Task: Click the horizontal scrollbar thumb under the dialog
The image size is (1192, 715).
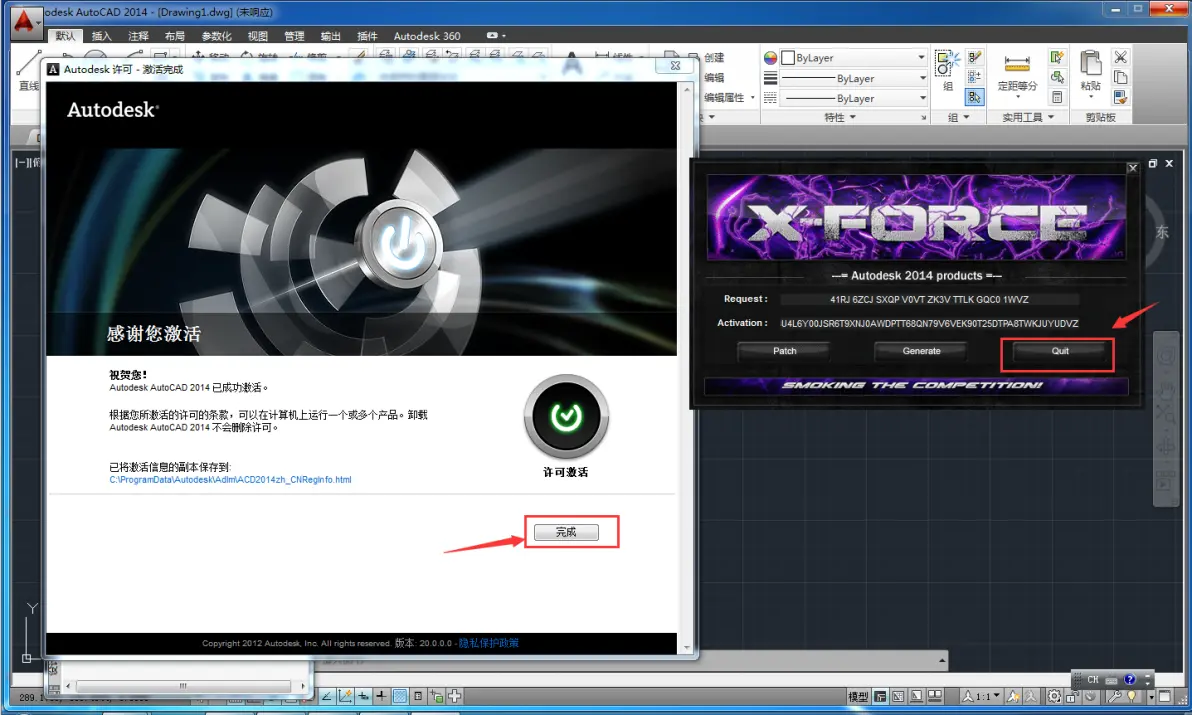Action: click(182, 685)
